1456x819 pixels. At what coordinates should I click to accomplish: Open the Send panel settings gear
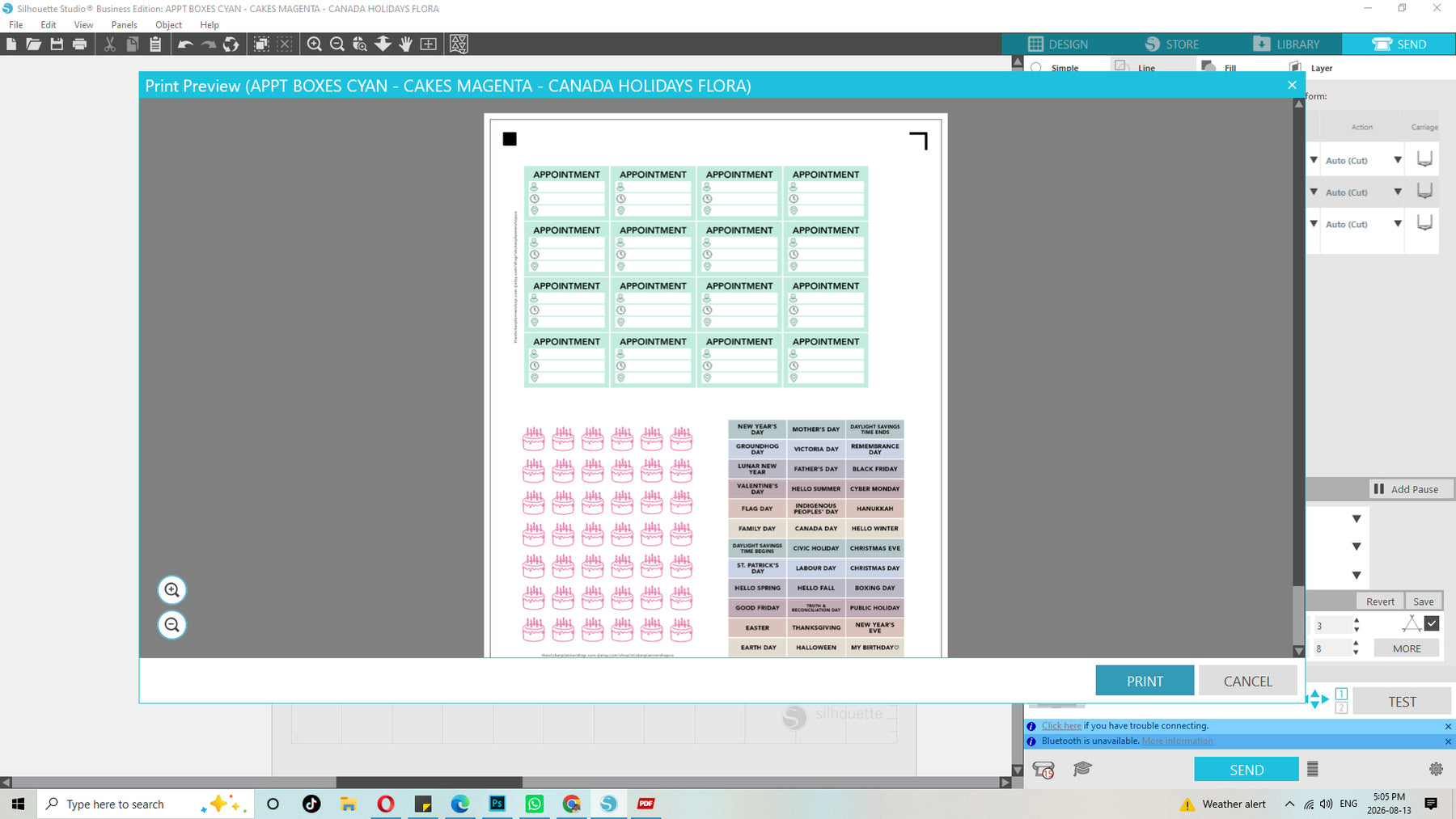[1436, 769]
